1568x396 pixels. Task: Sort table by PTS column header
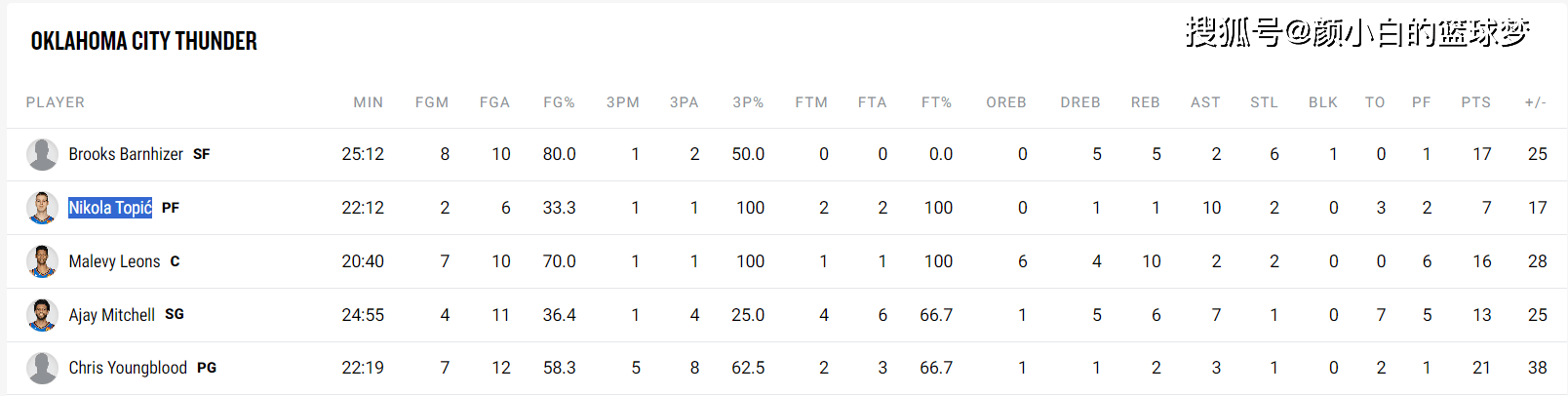click(1475, 102)
